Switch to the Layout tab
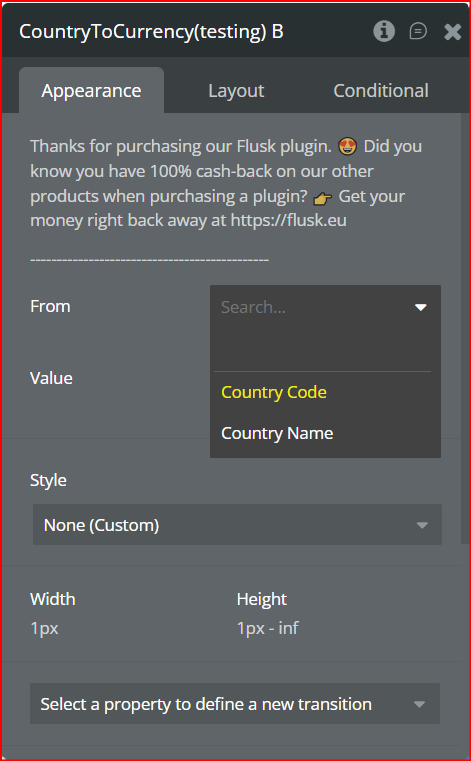This screenshot has height=761, width=471. [236, 91]
